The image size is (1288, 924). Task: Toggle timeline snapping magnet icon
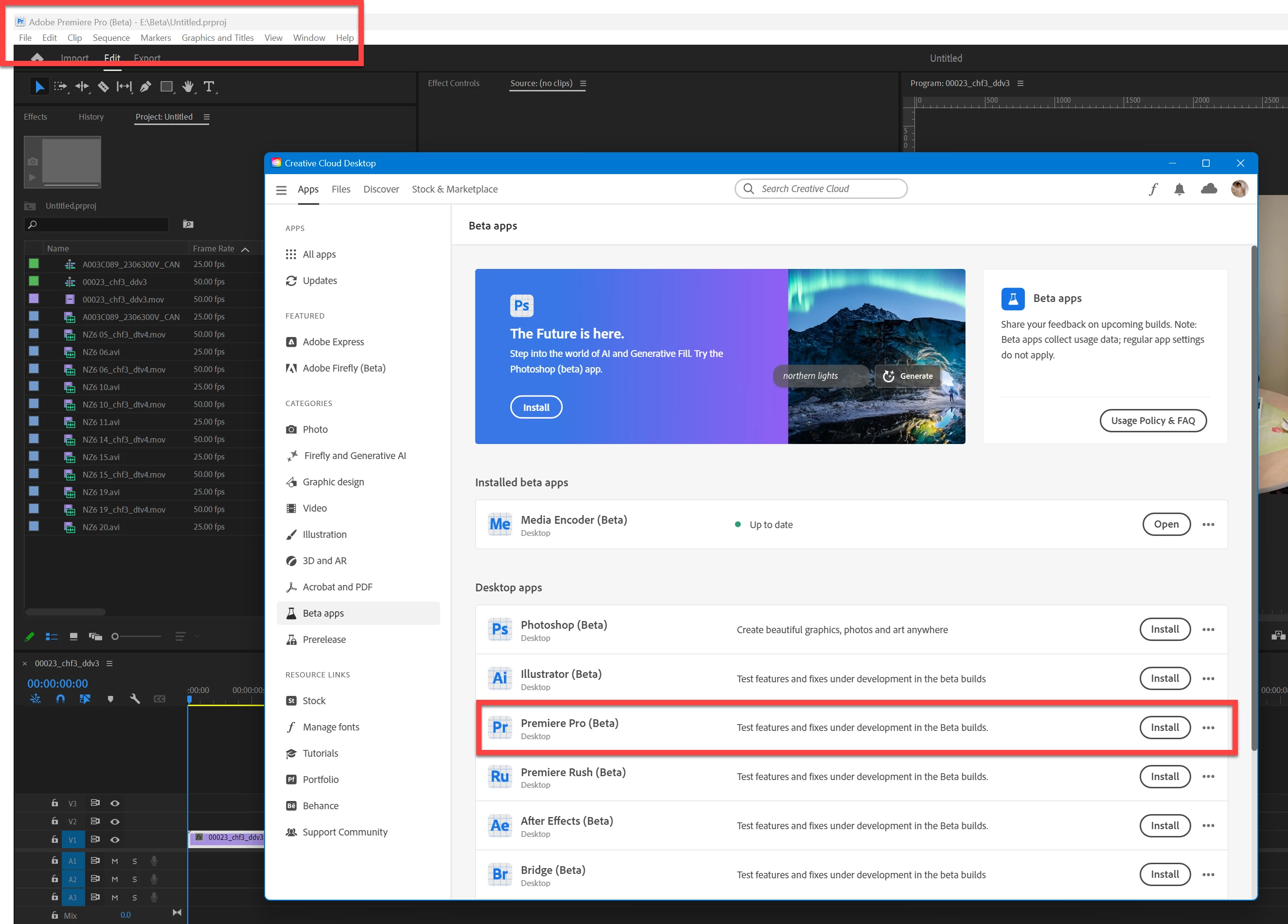point(60,698)
